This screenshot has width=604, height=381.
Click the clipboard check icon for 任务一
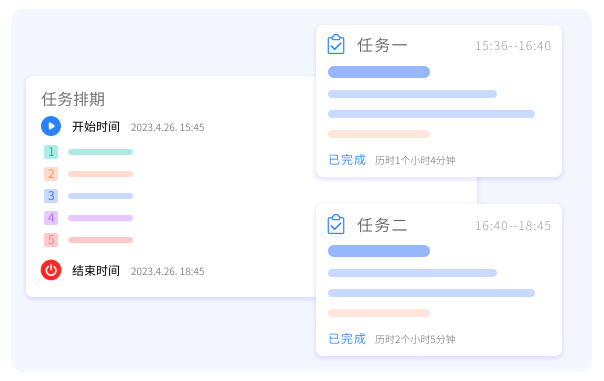click(336, 44)
